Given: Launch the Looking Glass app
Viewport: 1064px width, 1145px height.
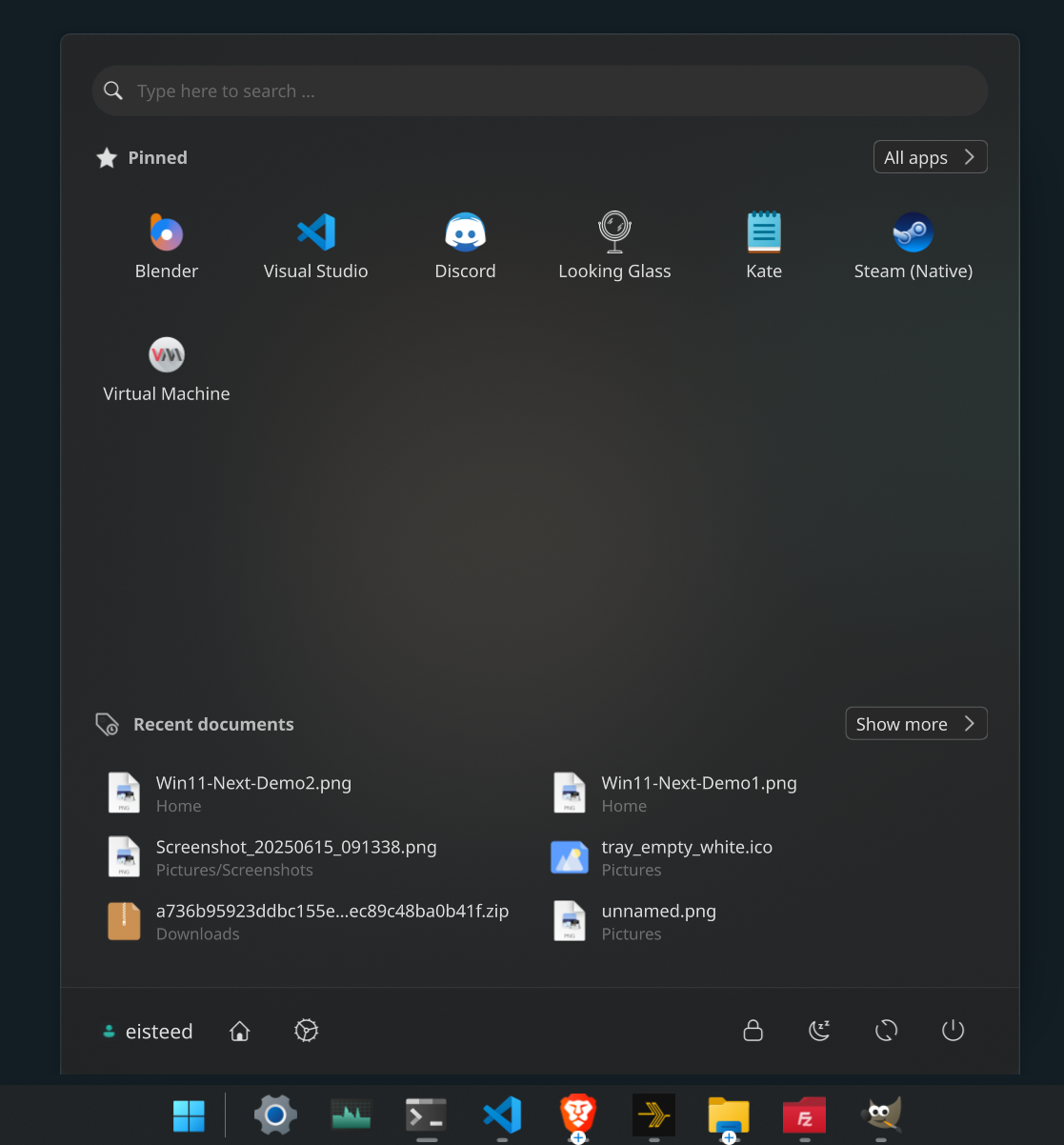Looking at the screenshot, I should click(x=614, y=246).
